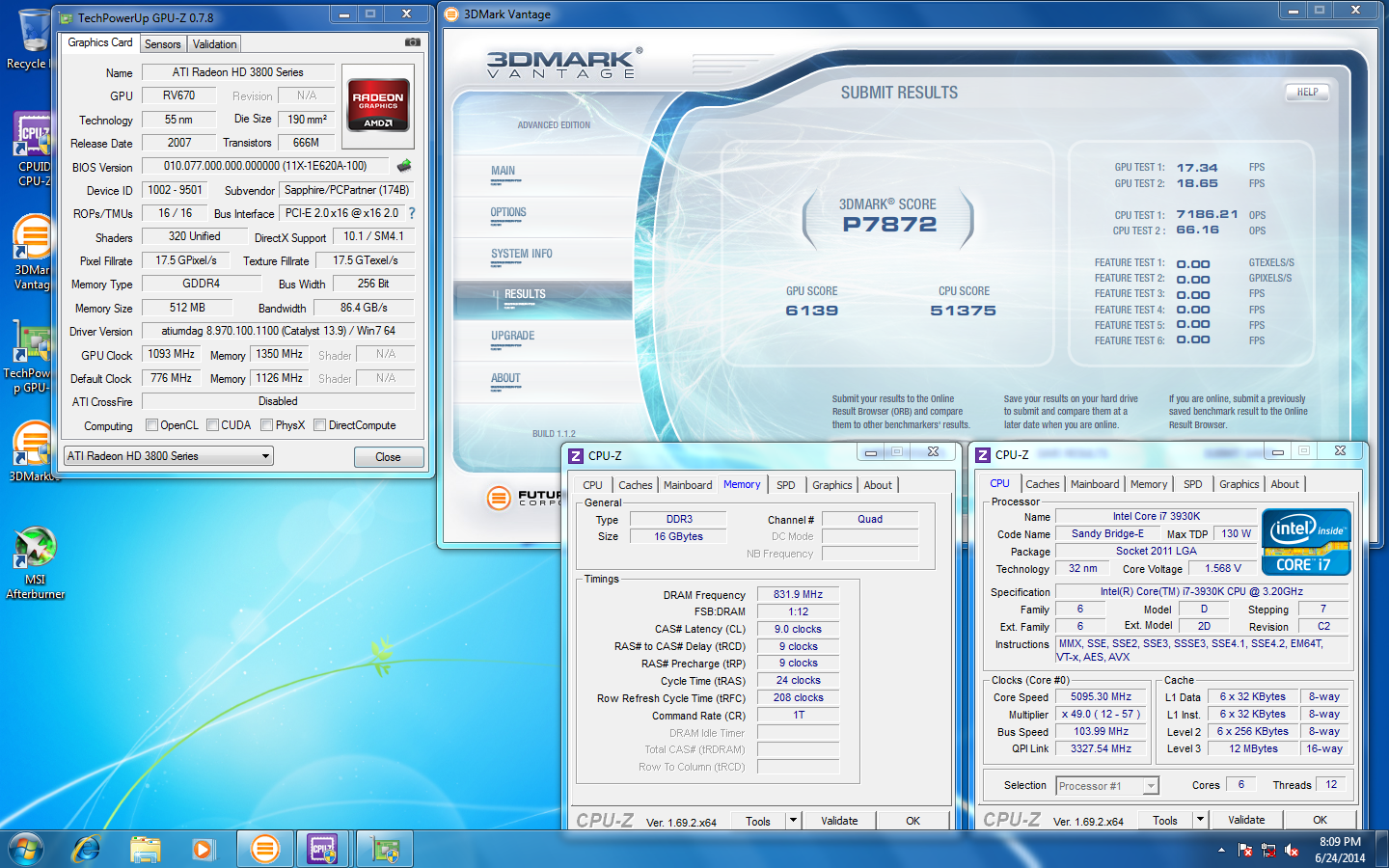Select the Graphics Card tab in GPU-Z
Screen dimensions: 1389x868
click(100, 42)
